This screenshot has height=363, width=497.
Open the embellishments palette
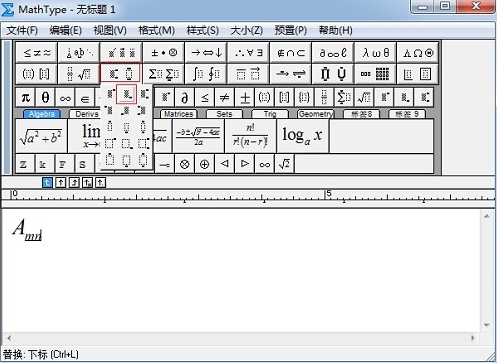pos(121,53)
